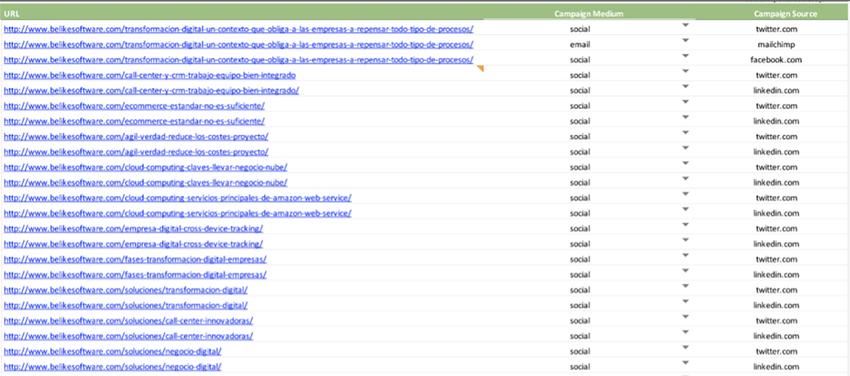Expand the medium dropdown in the mailchimp row

(x=685, y=41)
